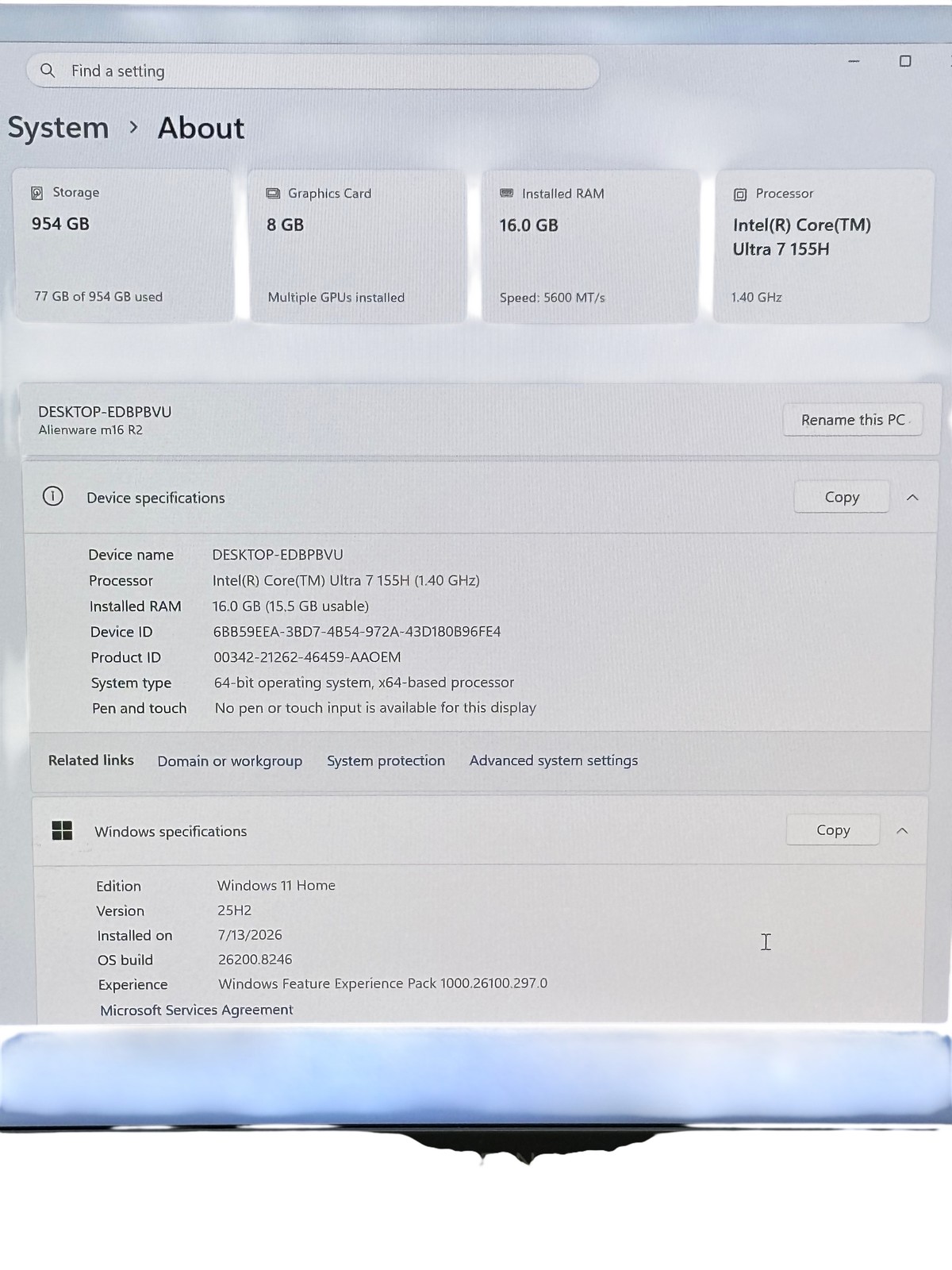The image size is (952, 1270).
Task: Open System protection link
Action: click(386, 760)
